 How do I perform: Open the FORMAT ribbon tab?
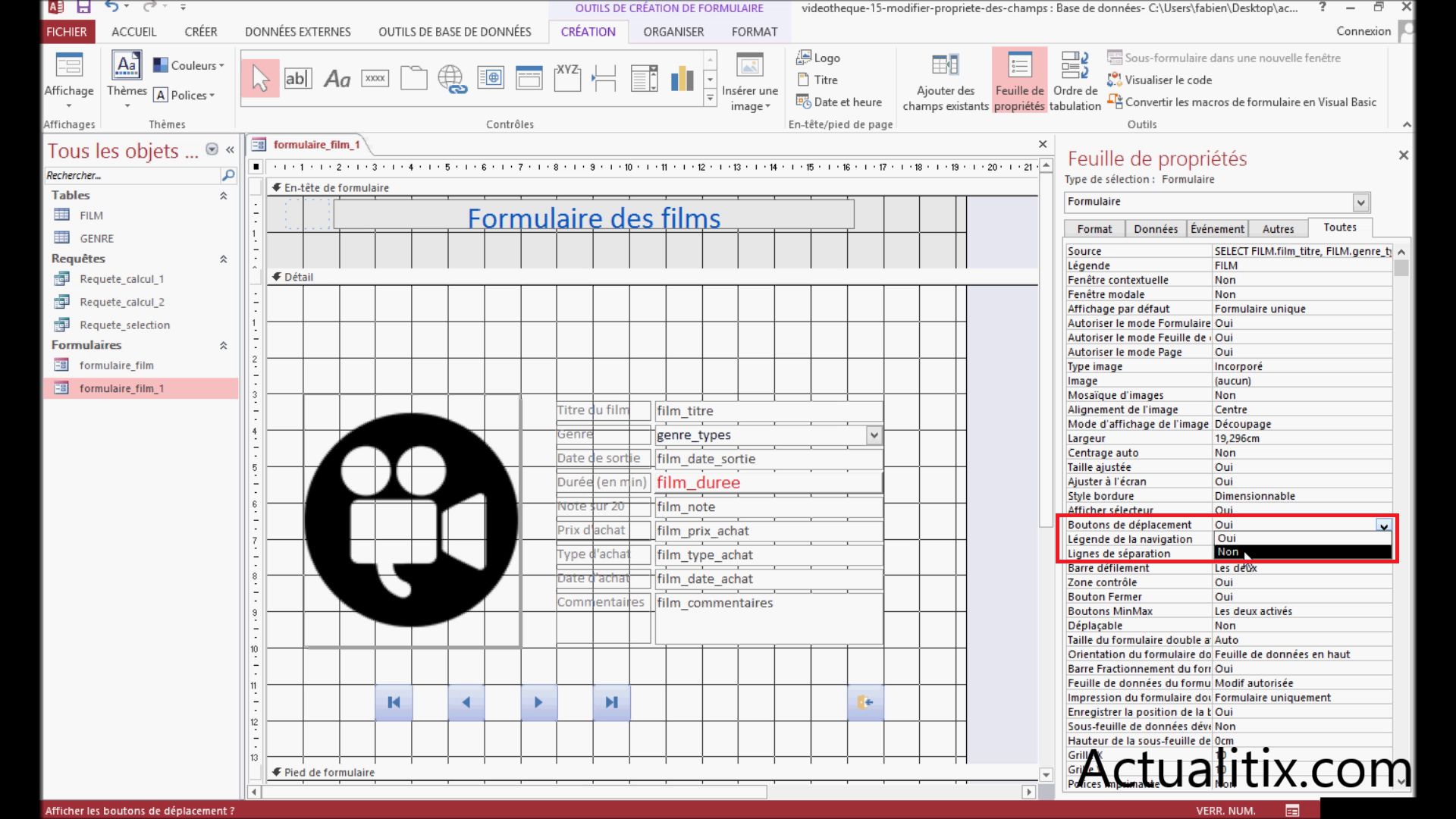[754, 32]
